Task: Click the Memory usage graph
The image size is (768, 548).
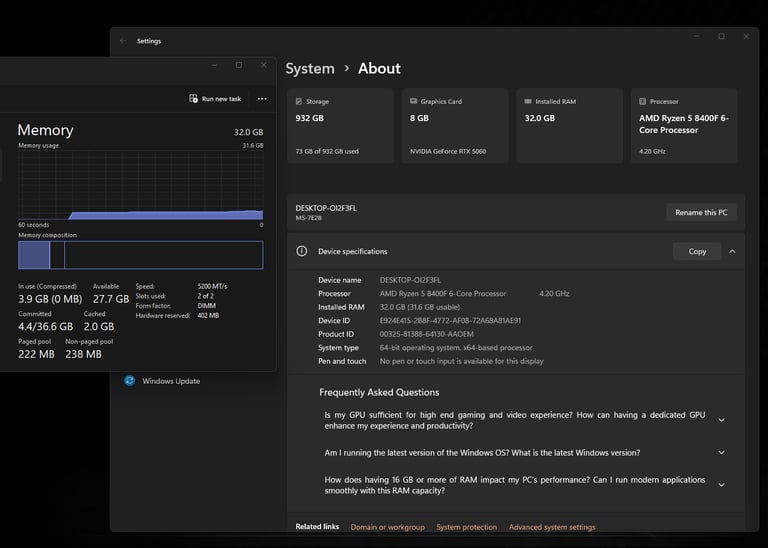Action: tap(141, 185)
